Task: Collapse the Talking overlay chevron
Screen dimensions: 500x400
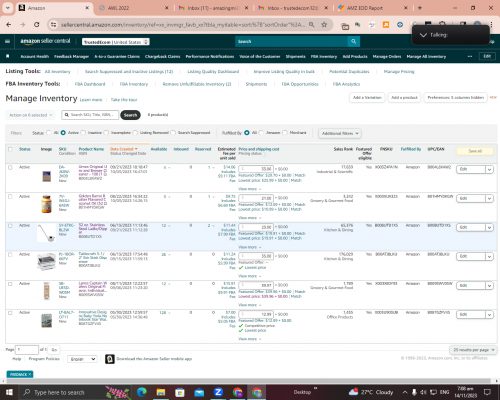Action: pyautogui.click(x=423, y=35)
